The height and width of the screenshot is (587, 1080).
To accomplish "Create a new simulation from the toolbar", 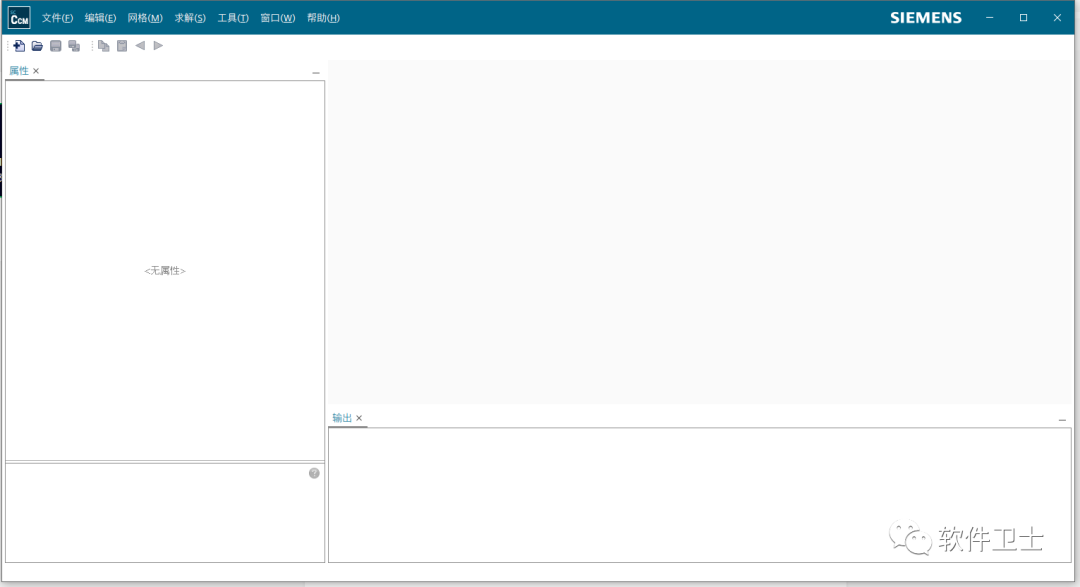I will tap(19, 46).
